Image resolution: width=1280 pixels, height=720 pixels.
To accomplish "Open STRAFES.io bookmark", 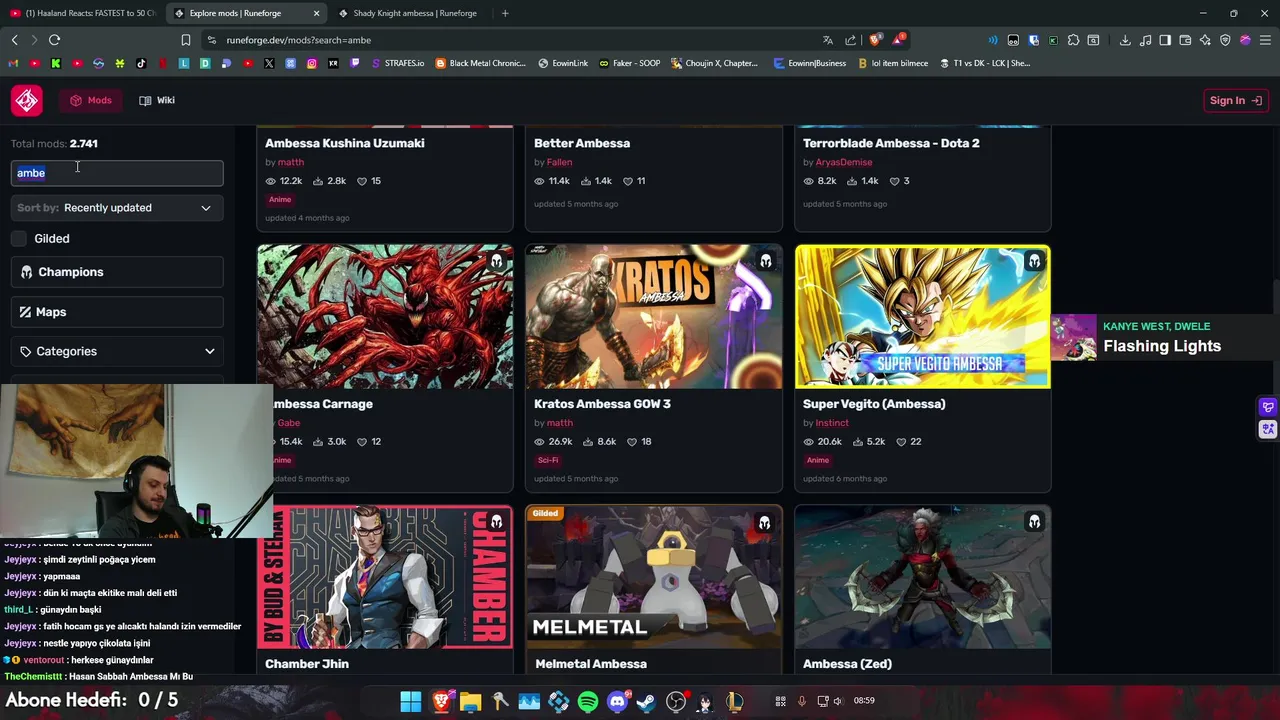I will [397, 63].
